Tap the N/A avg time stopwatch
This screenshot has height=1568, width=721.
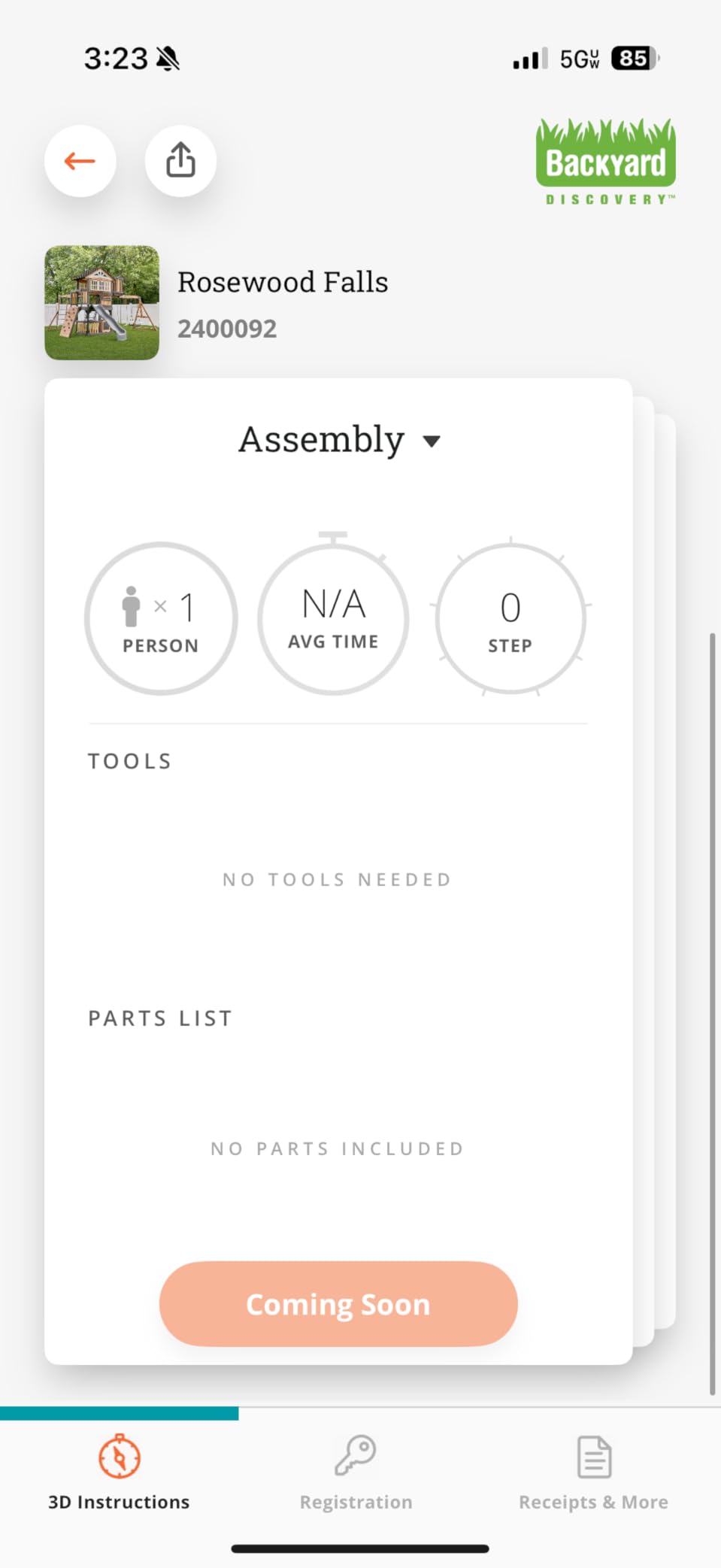[333, 615]
